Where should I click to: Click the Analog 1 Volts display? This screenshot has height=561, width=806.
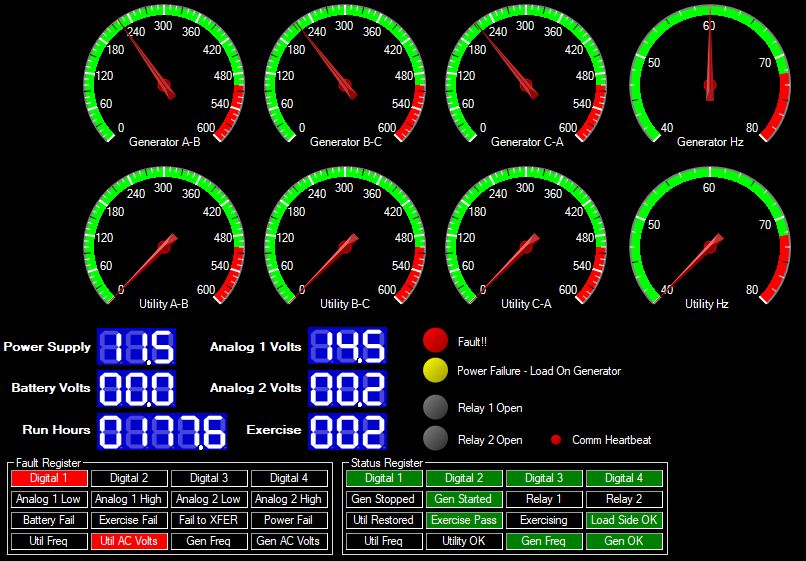(347, 347)
